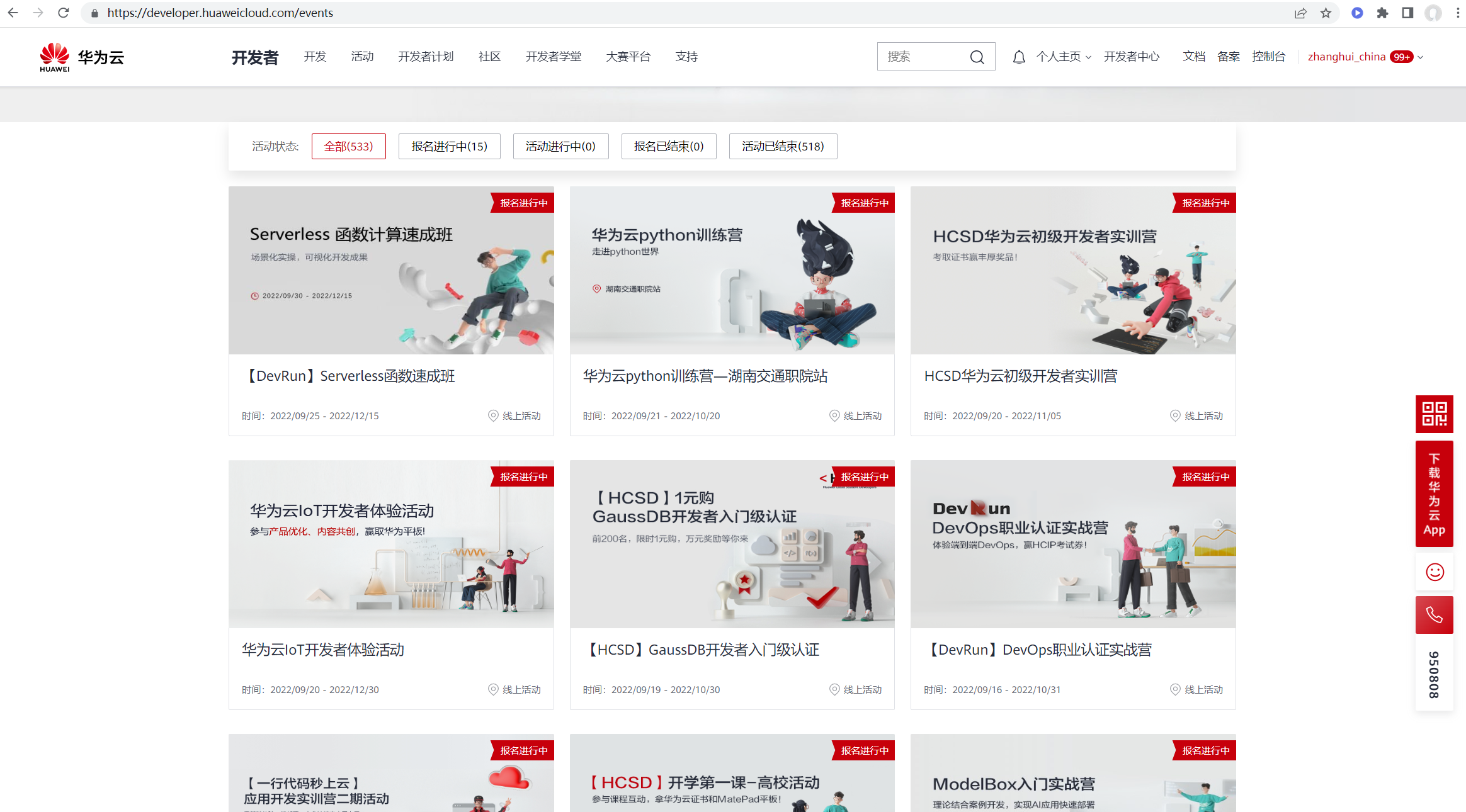Filter by 报名进行中(15) status
Image resolution: width=1466 pixels, height=812 pixels.
click(449, 146)
